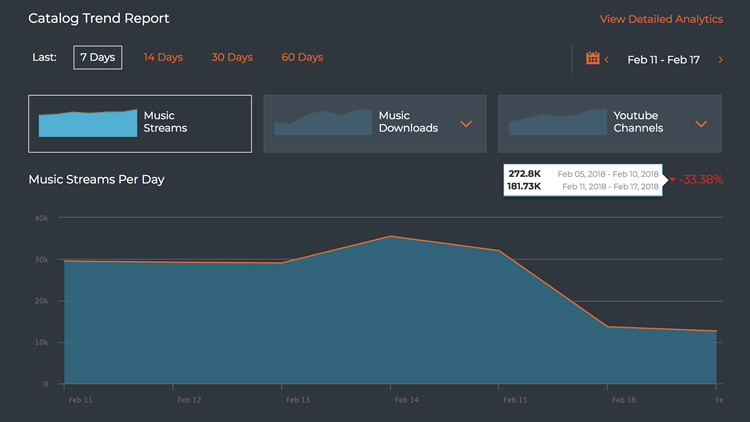Open the Feb 11 - Feb 17 date range

(x=663, y=60)
